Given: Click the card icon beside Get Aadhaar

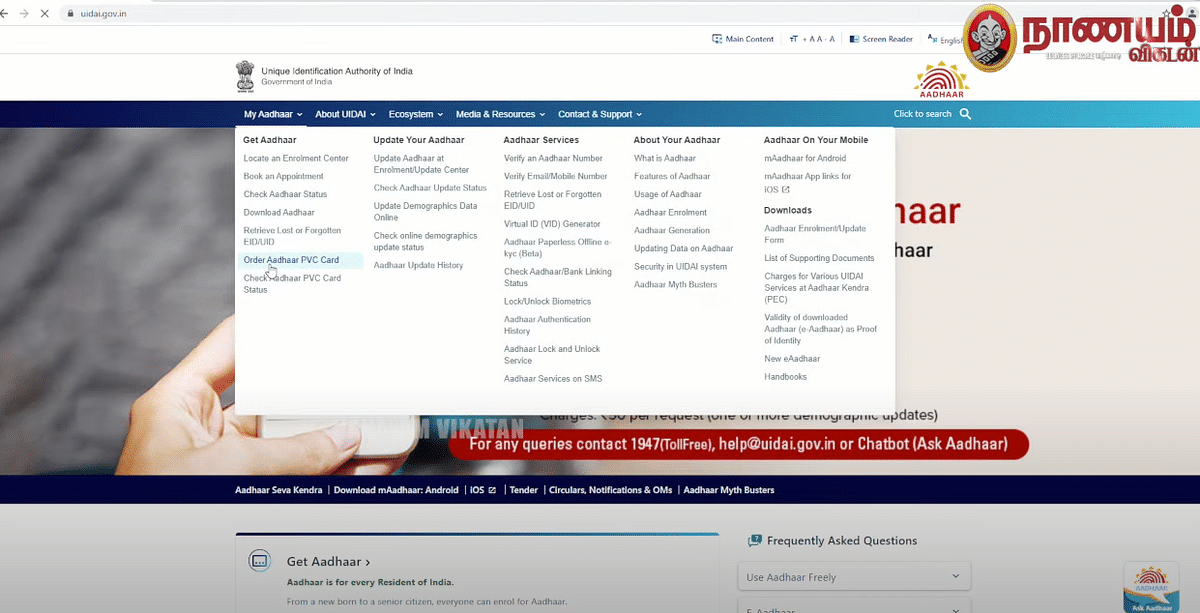Looking at the screenshot, I should (259, 561).
